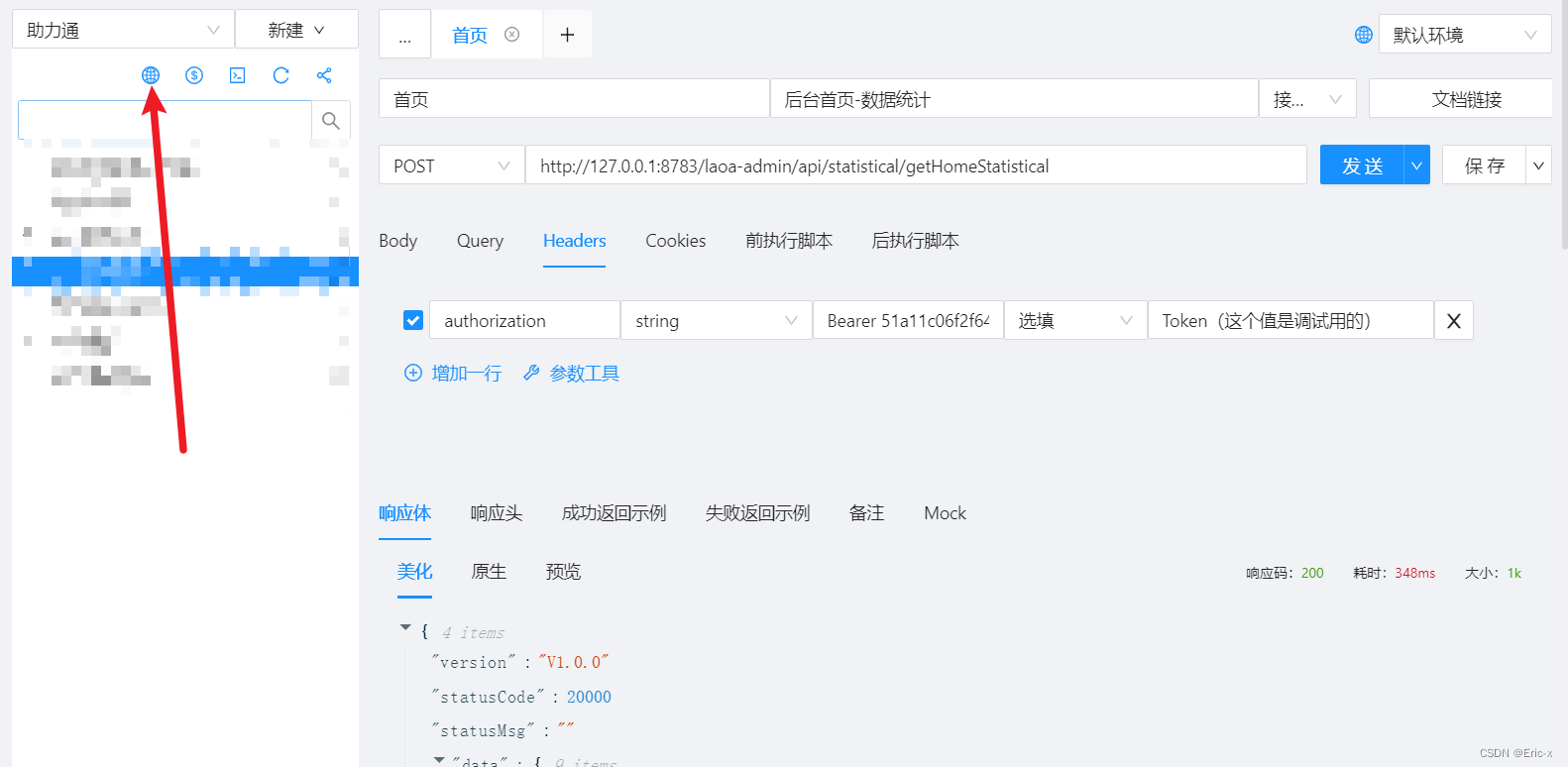This screenshot has height=767, width=1568.
Task: Click the 200 response code value
Action: pos(1312,573)
